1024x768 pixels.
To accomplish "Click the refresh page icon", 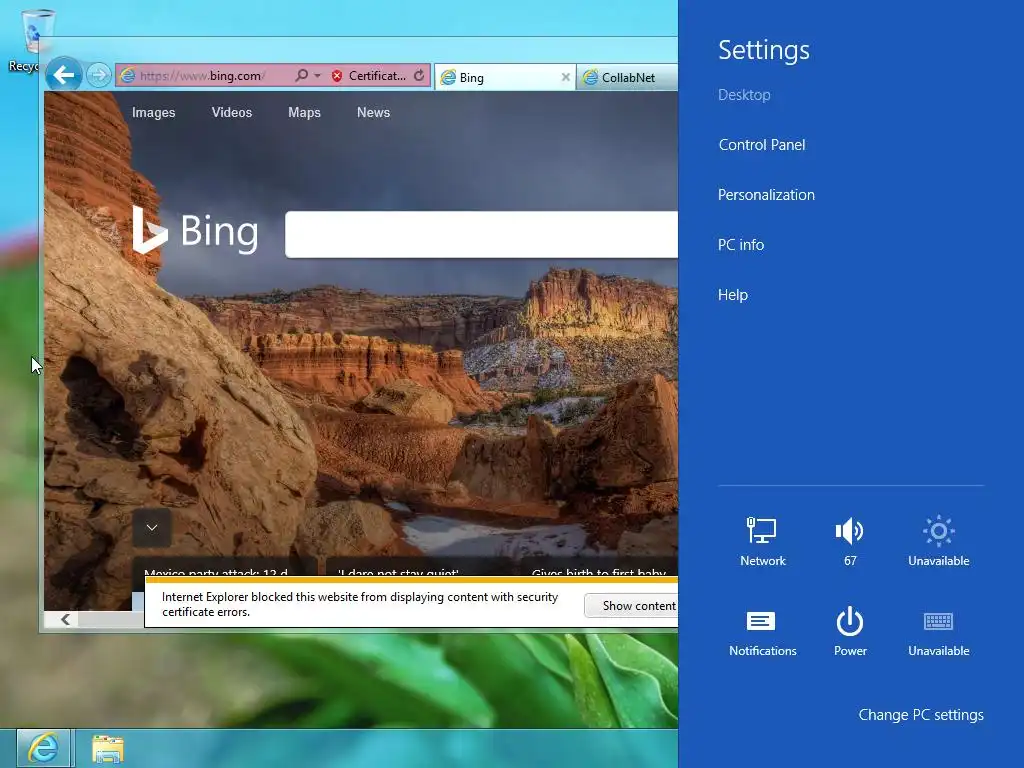I will (419, 76).
